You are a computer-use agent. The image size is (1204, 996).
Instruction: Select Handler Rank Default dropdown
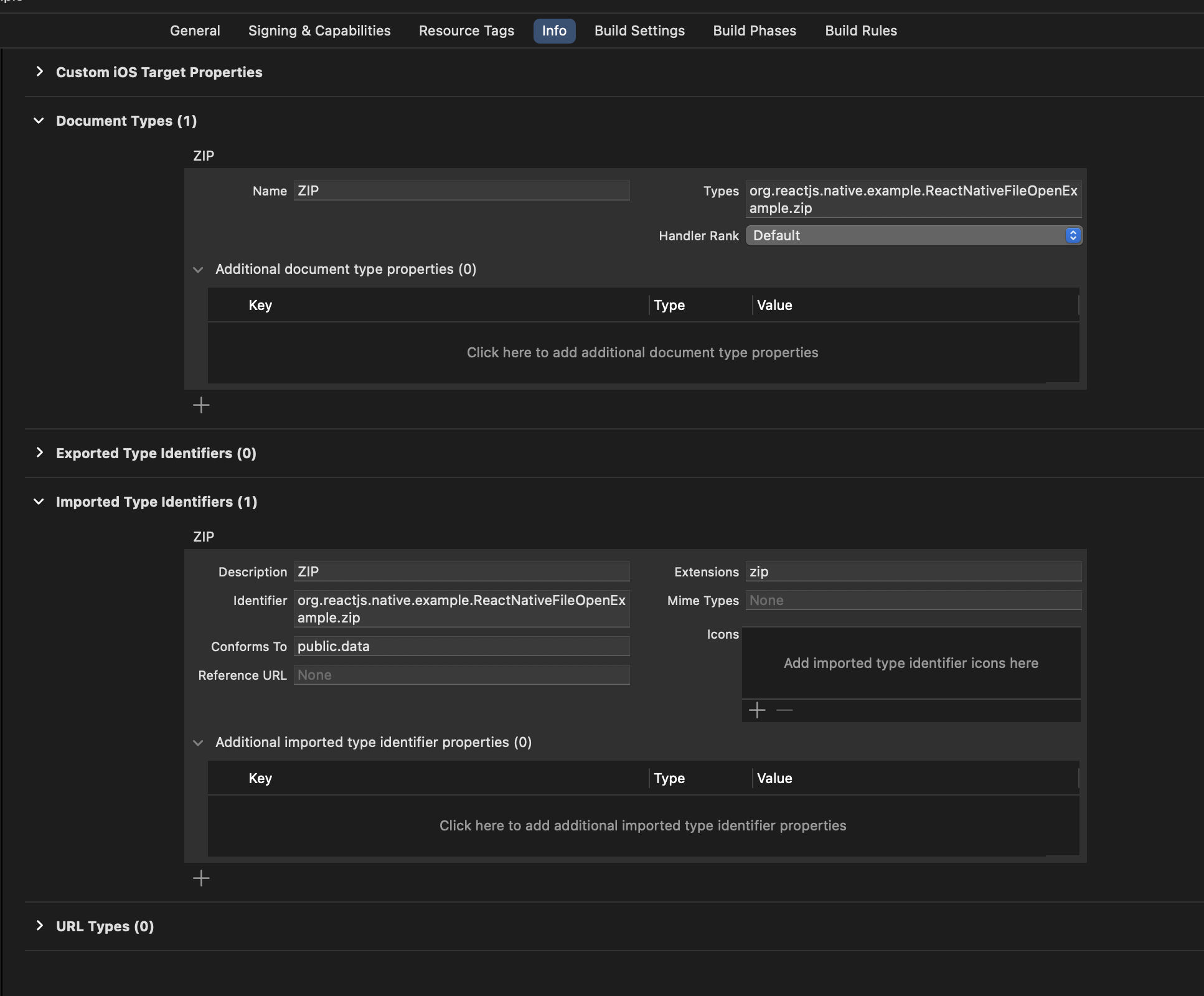coord(913,234)
